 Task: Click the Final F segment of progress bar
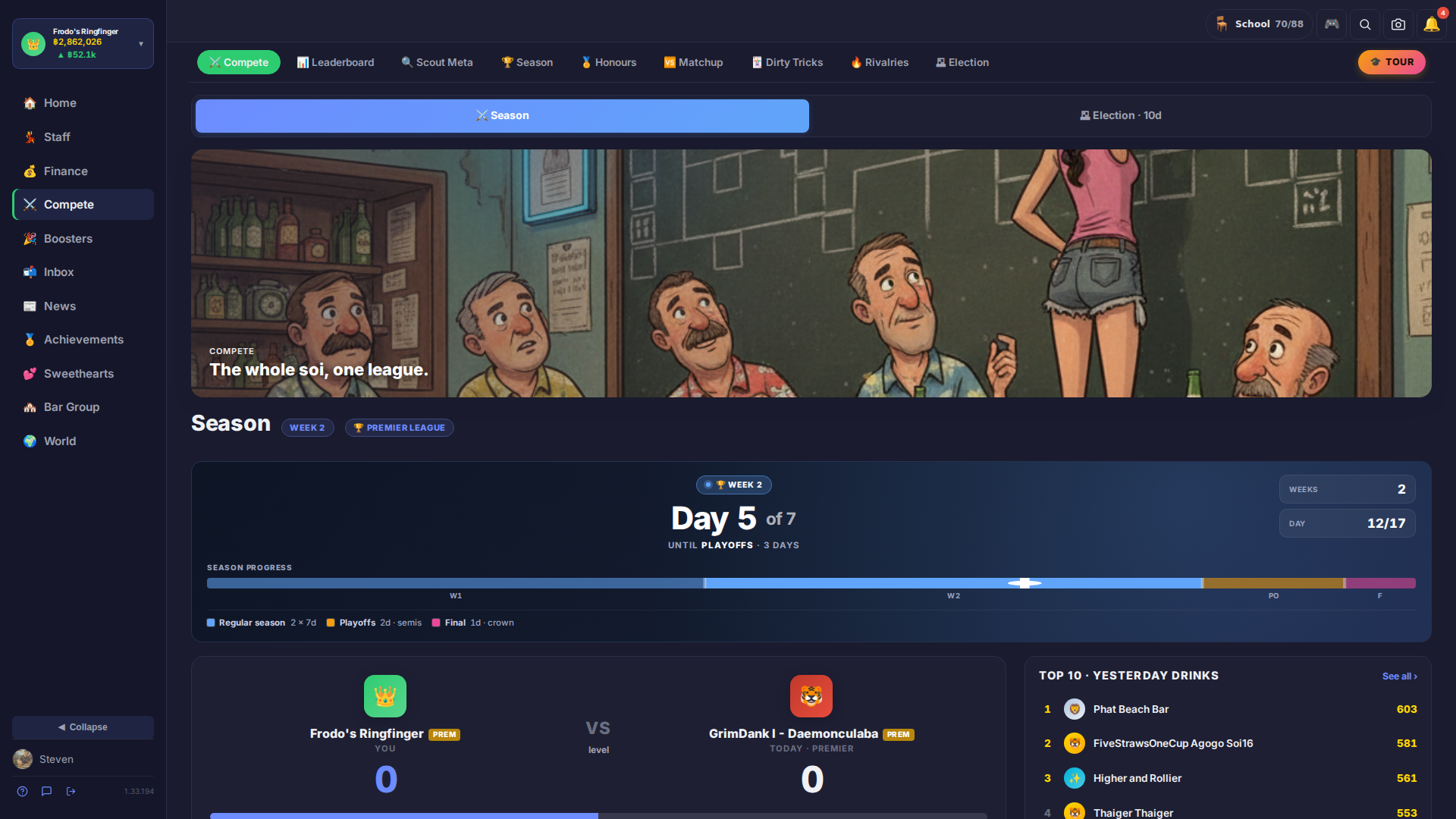pyautogui.click(x=1380, y=583)
